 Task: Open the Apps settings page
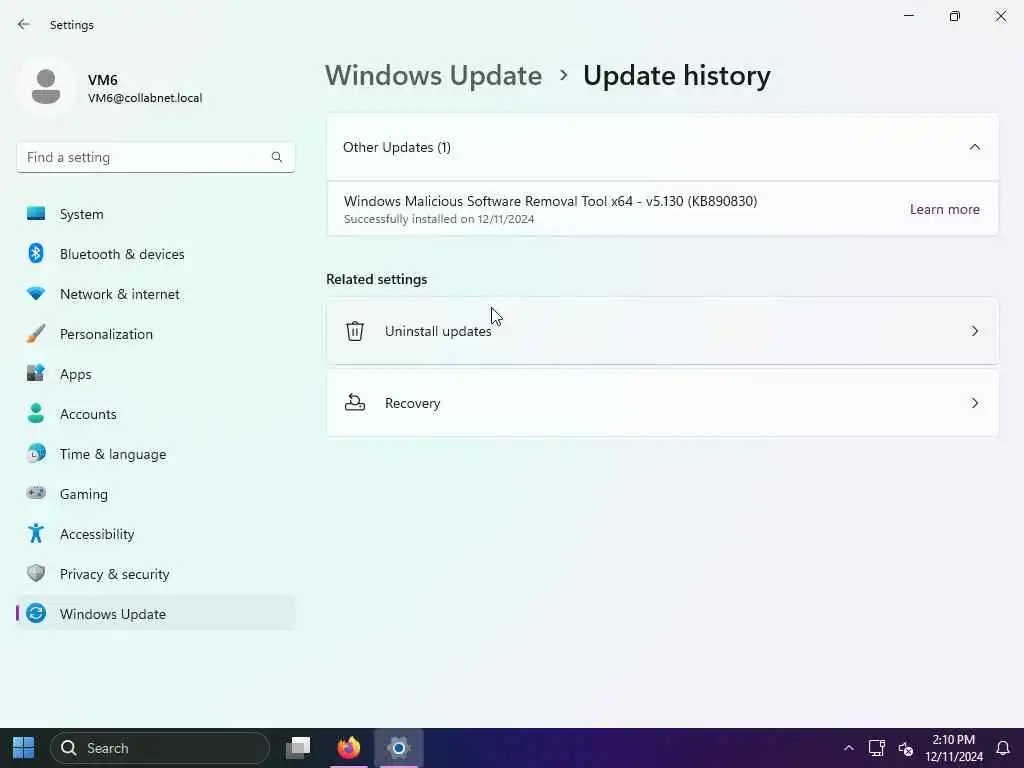(155, 374)
